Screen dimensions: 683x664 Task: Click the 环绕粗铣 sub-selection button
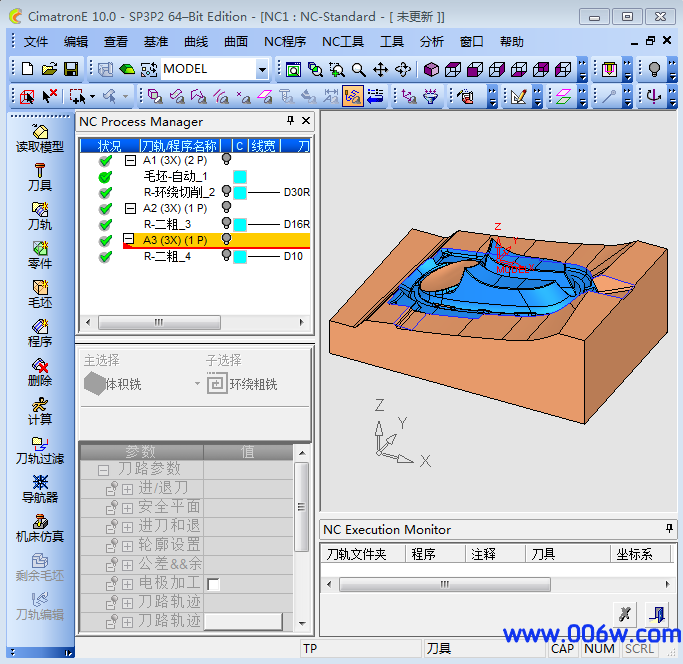(242, 384)
